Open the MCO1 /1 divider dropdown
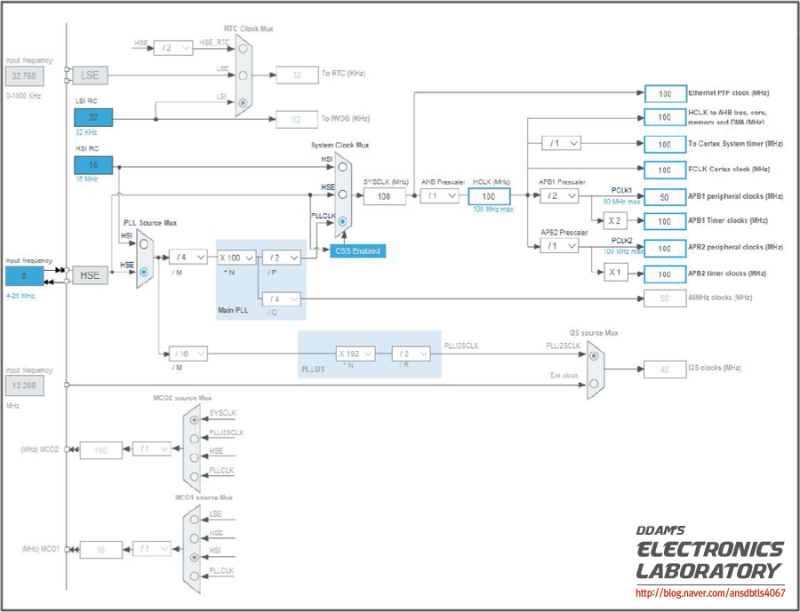Viewport: 800px width, 612px height. [x=150, y=550]
